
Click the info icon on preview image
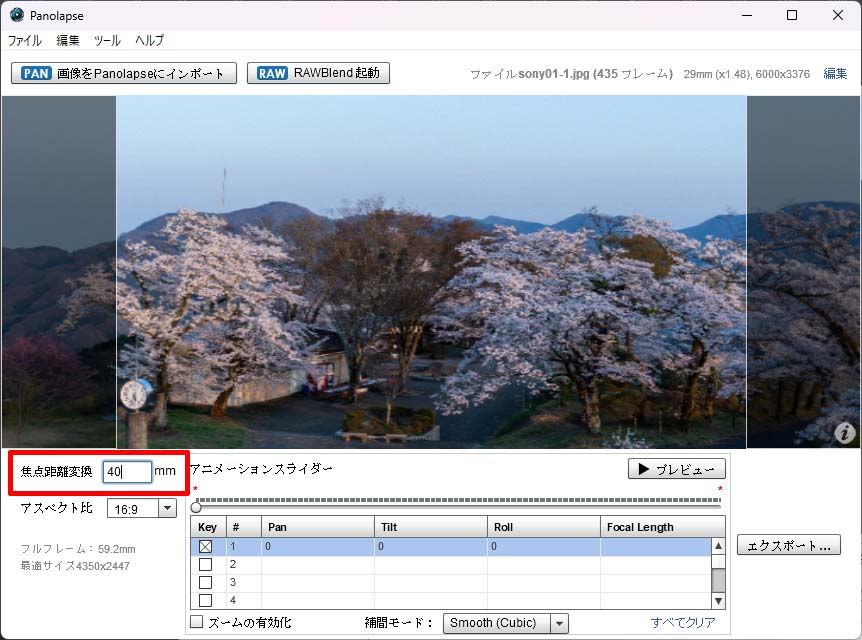(x=845, y=432)
